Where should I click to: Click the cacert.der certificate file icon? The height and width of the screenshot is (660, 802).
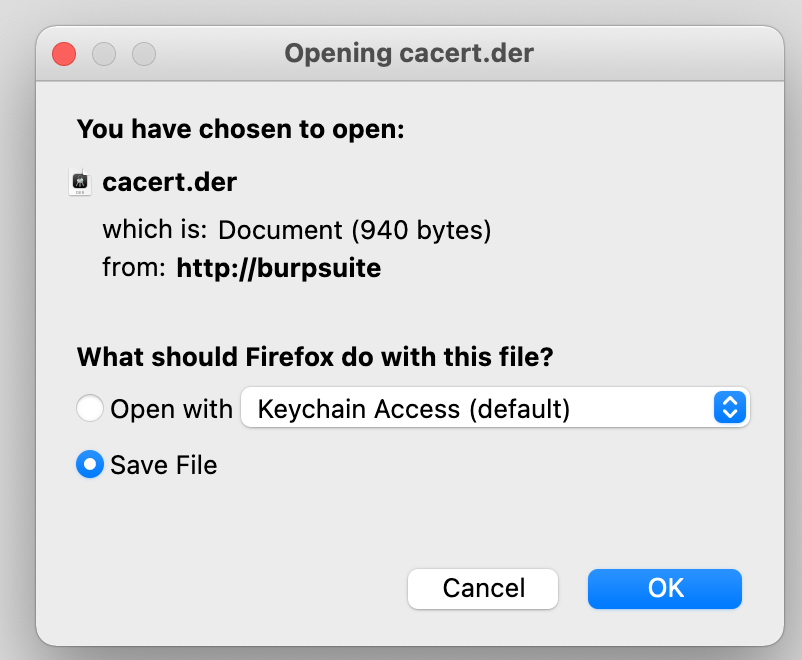[80, 183]
